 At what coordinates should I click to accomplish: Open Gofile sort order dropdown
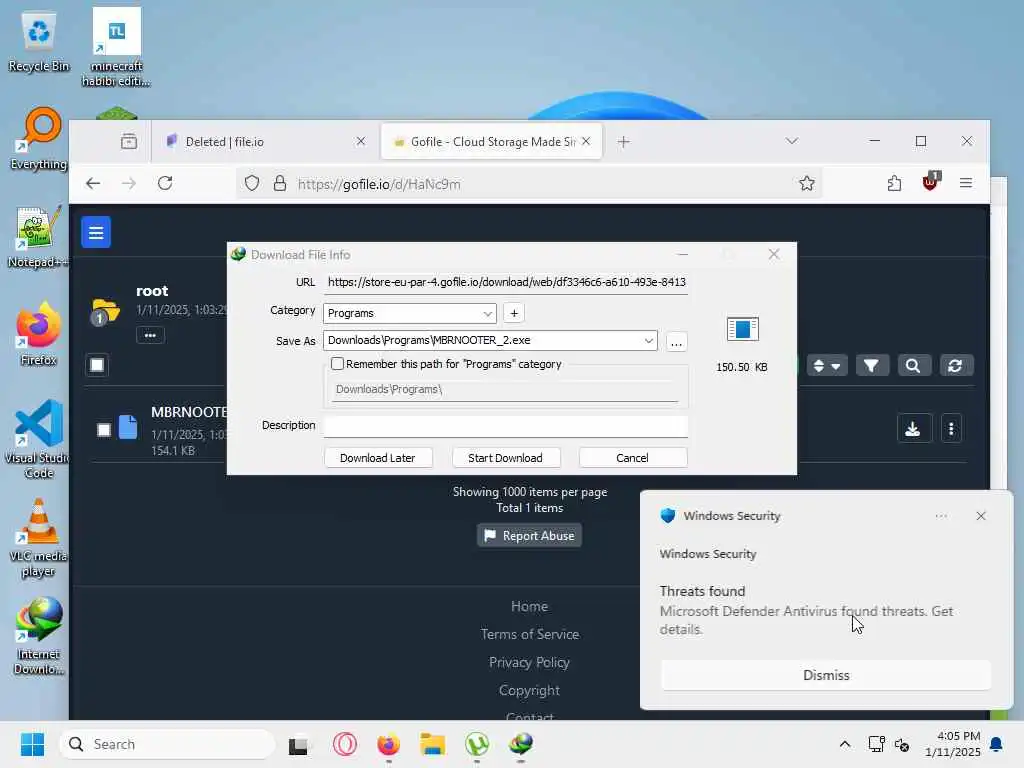[827, 366]
